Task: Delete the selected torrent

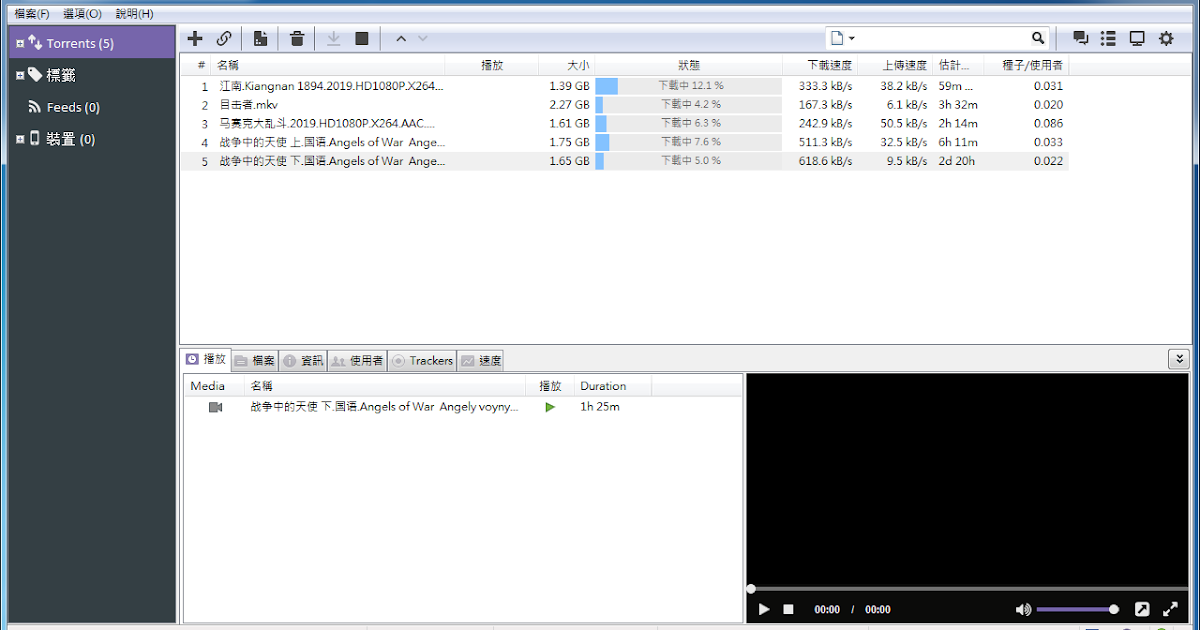Action: (296, 38)
